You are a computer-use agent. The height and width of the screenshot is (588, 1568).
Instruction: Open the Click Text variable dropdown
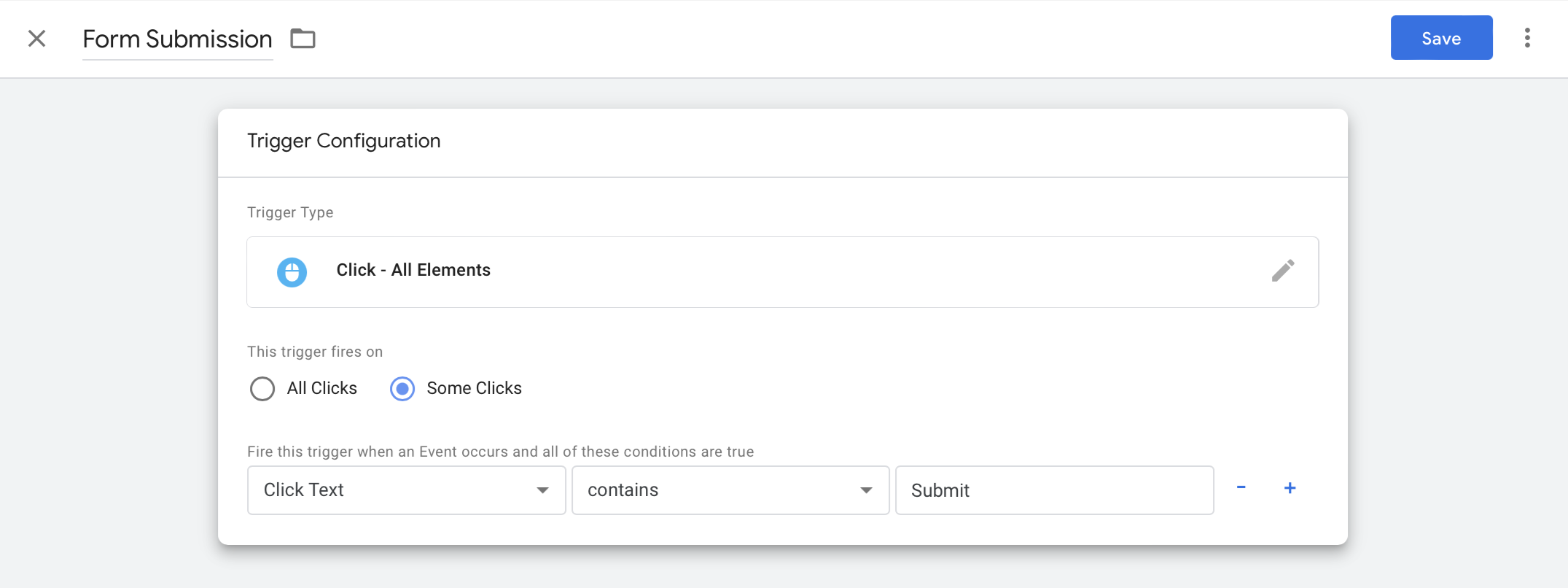[x=405, y=490]
